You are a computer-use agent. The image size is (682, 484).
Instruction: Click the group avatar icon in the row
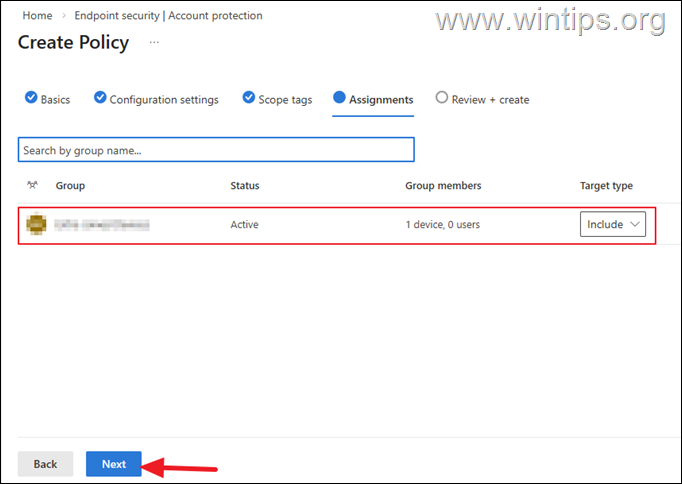pos(36,224)
